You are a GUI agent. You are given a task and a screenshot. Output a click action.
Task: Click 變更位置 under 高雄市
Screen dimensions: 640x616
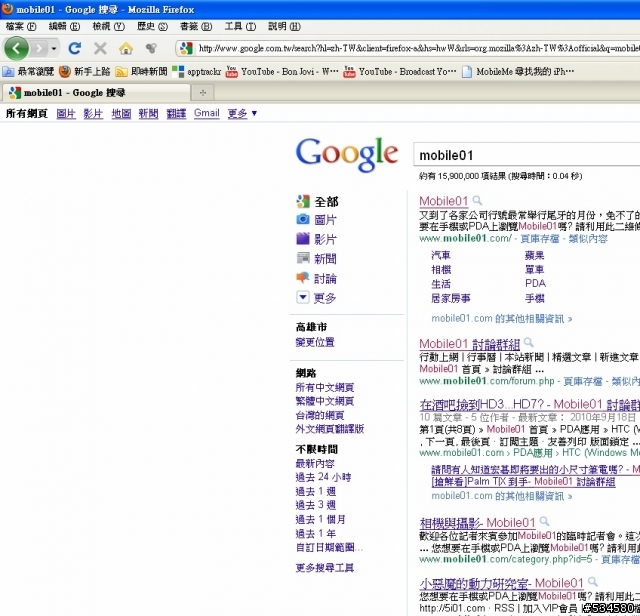tap(315, 342)
